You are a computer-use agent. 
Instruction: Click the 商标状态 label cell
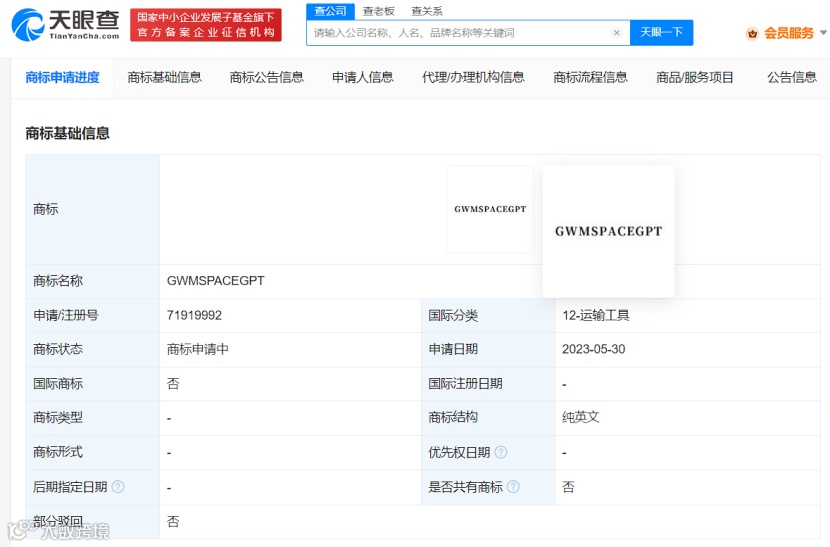pos(93,349)
